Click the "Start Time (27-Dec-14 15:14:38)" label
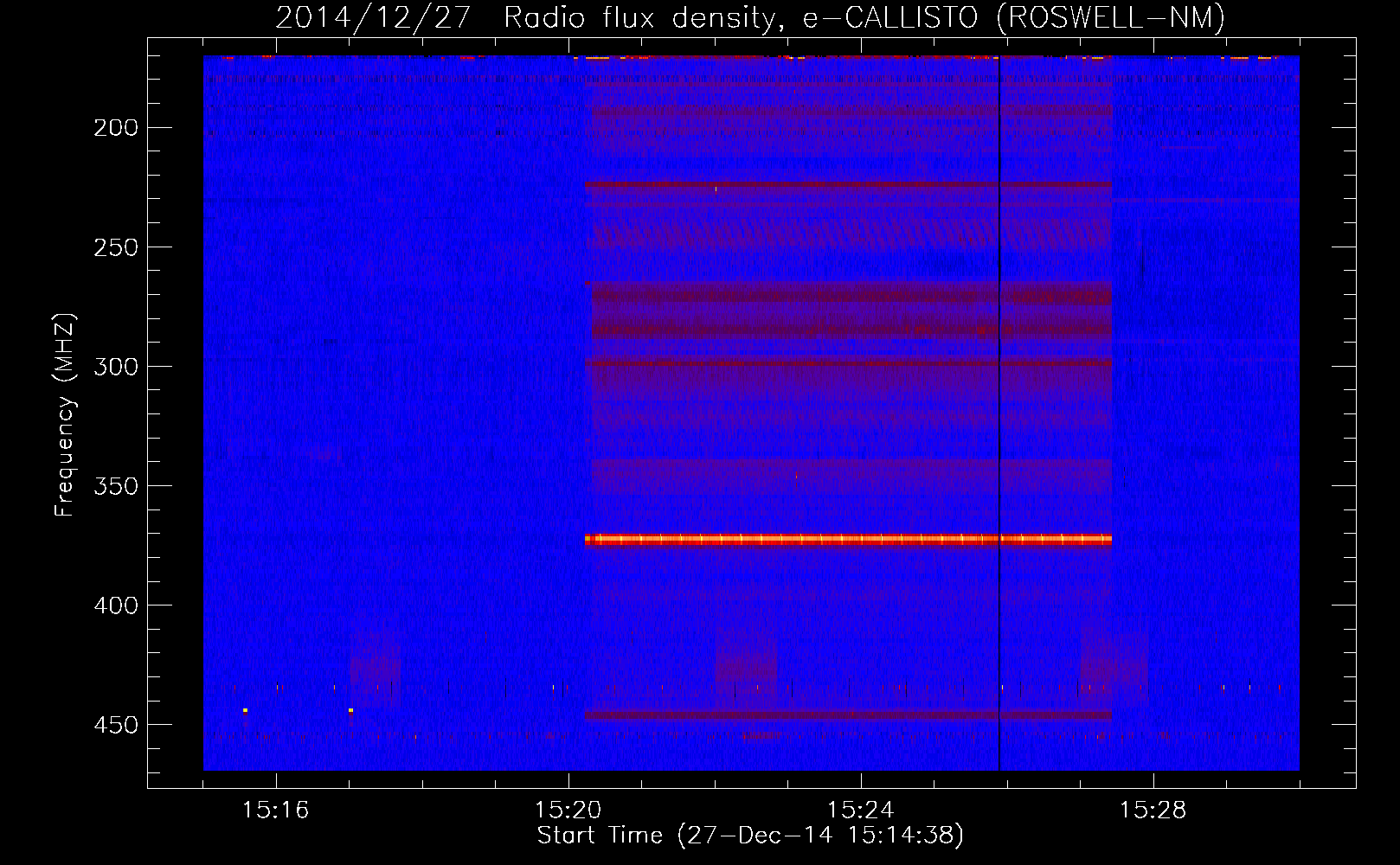Screen dimensions: 1400x865 750,836
